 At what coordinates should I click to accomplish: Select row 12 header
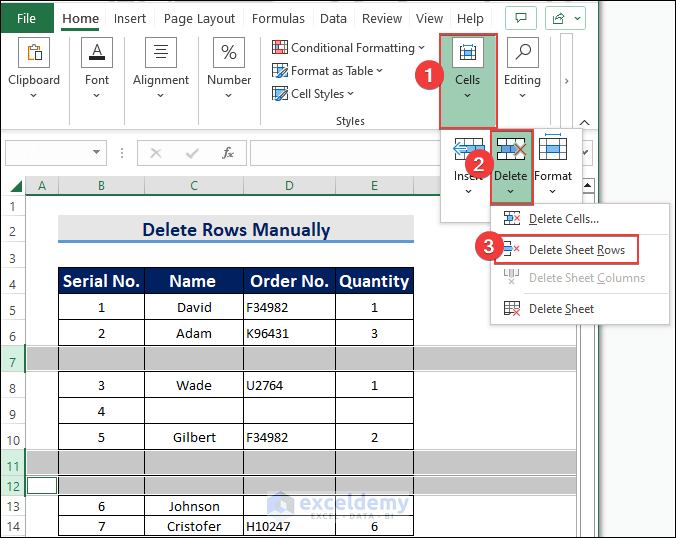tap(13, 487)
